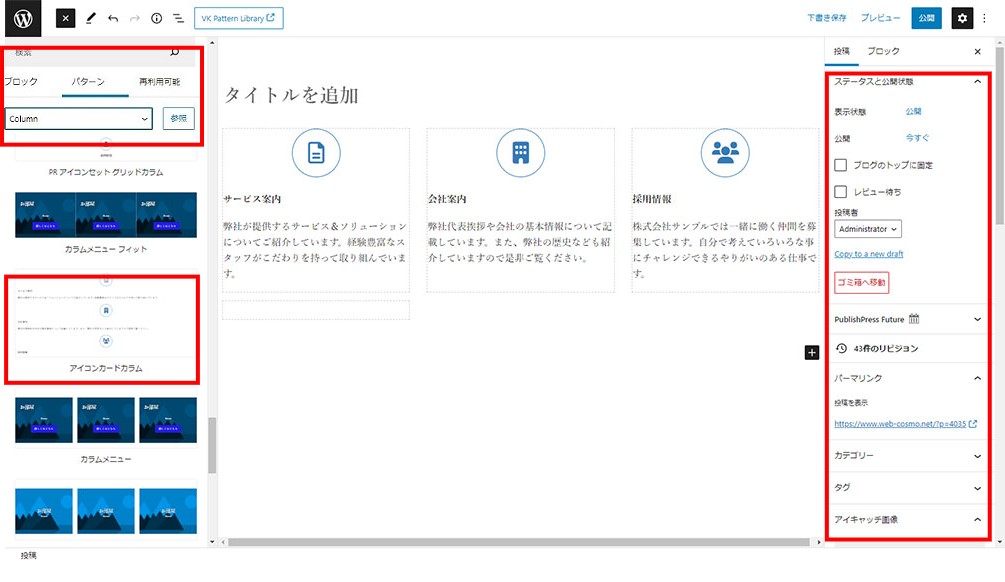Click the blue 公開 publish button
Image resolution: width=1005 pixels, height=582 pixels.
coord(926,18)
